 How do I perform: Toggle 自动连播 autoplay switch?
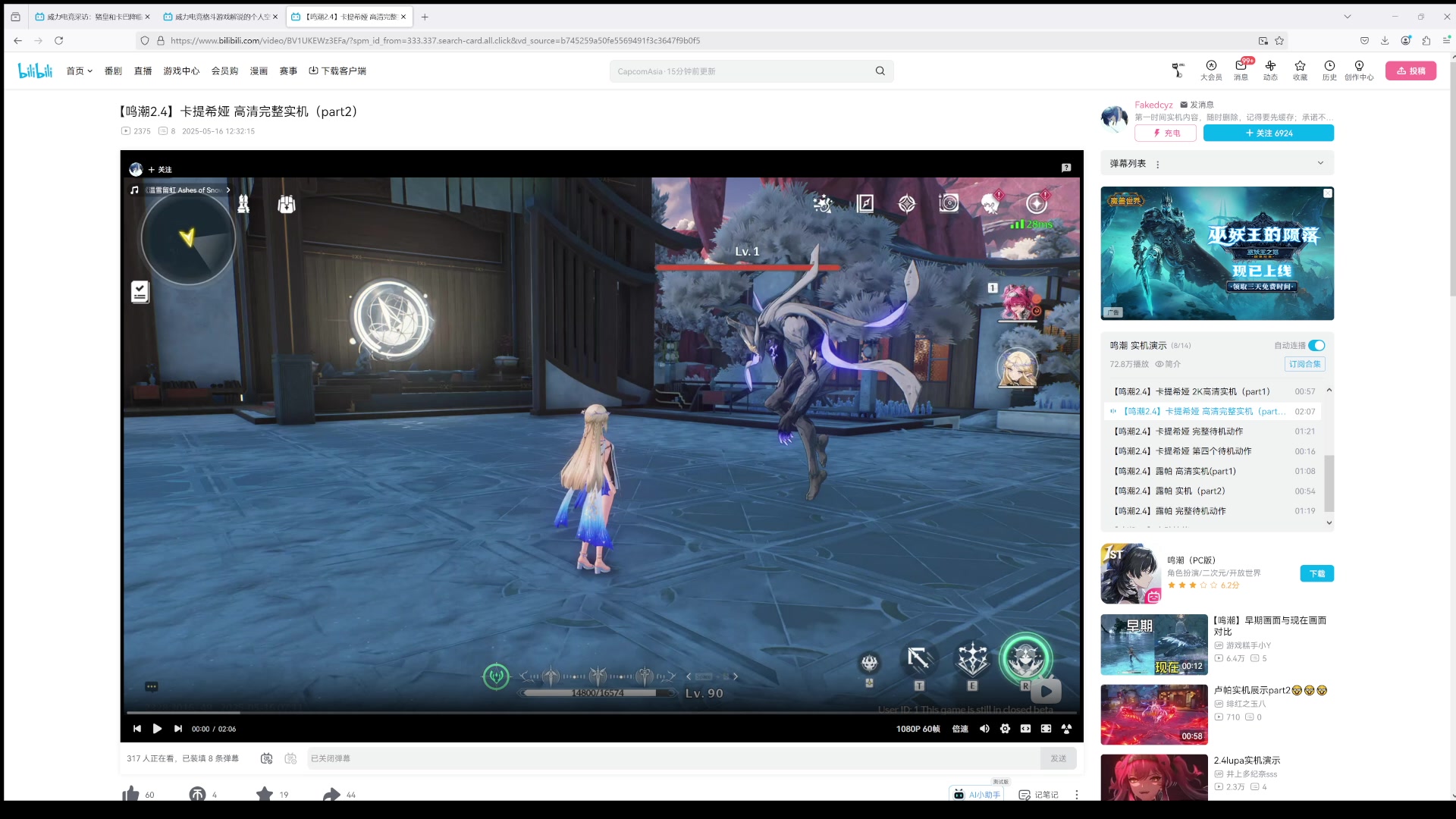(x=1316, y=345)
